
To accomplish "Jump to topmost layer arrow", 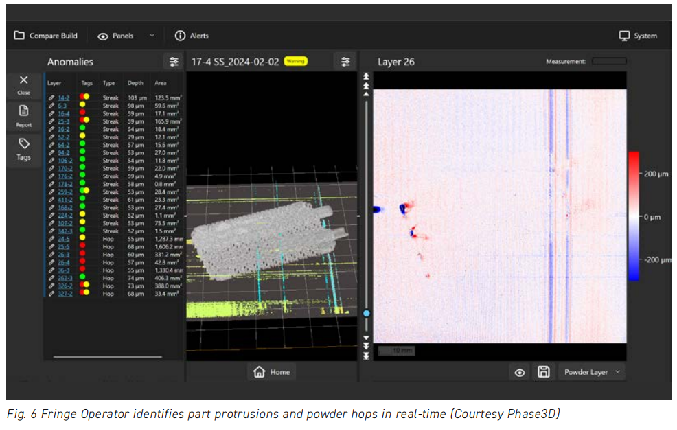I will pyautogui.click(x=366, y=76).
